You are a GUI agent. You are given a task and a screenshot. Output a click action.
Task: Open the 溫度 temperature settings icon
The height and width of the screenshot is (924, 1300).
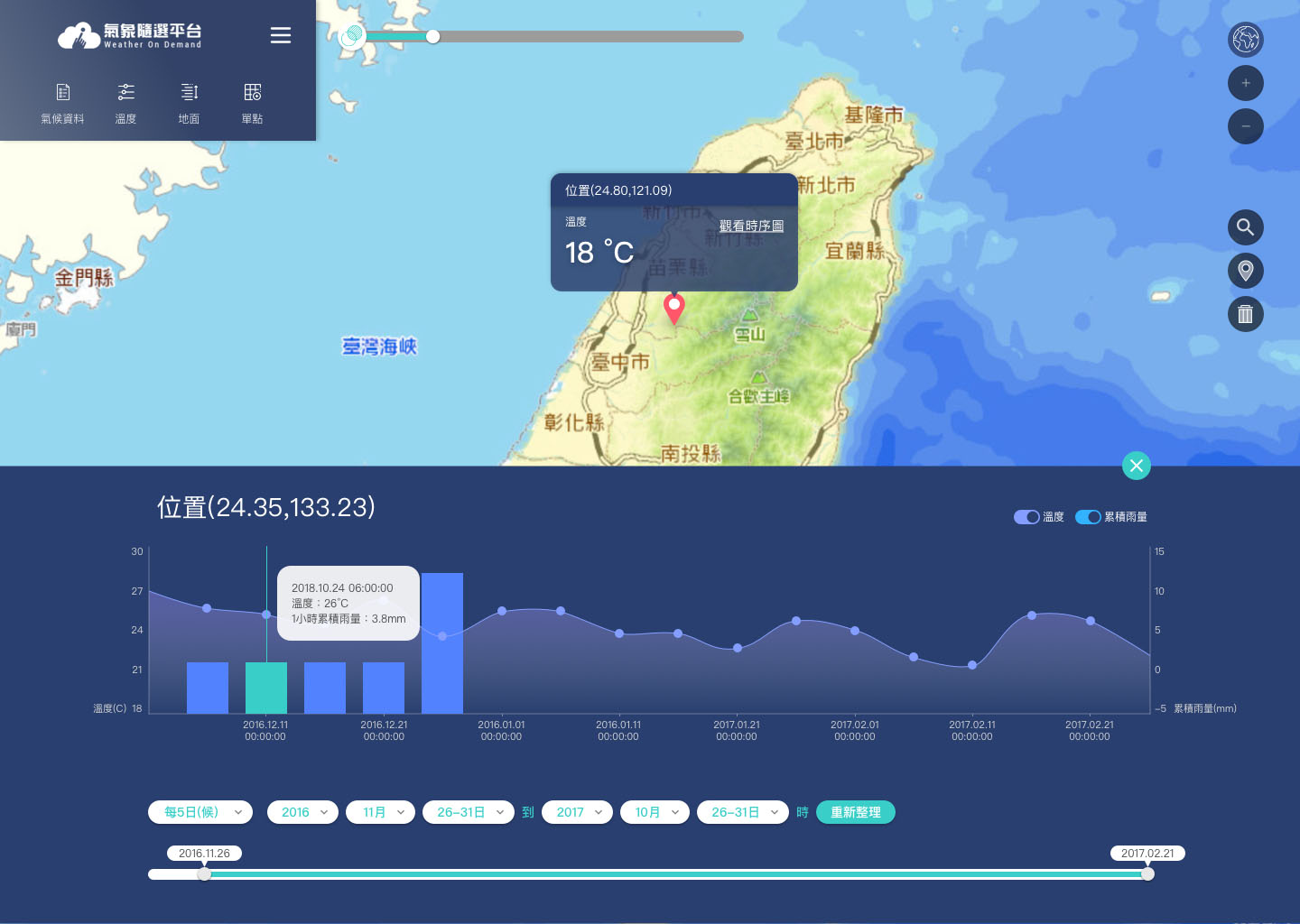(x=126, y=104)
